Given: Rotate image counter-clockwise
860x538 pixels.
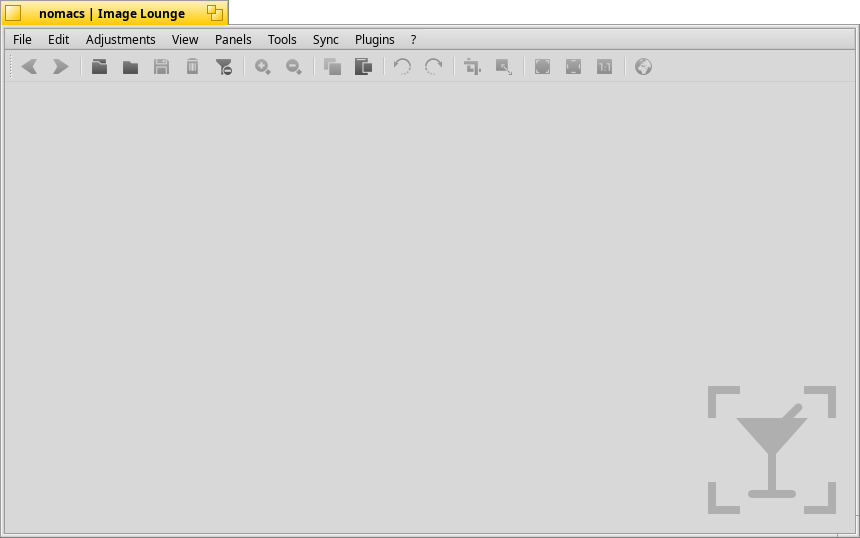Looking at the screenshot, I should (402, 67).
